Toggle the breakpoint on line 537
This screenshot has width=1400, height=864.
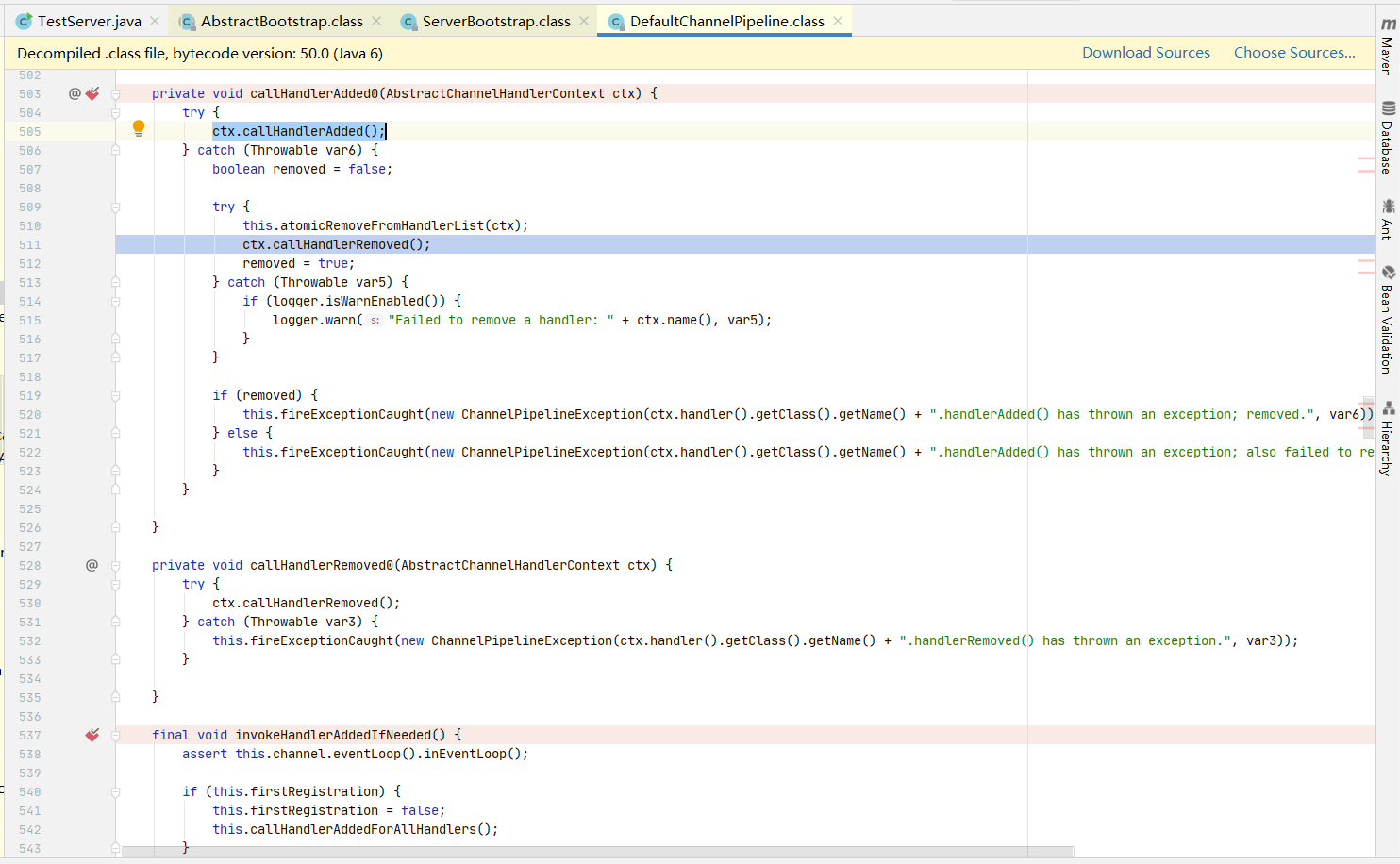[x=92, y=735]
